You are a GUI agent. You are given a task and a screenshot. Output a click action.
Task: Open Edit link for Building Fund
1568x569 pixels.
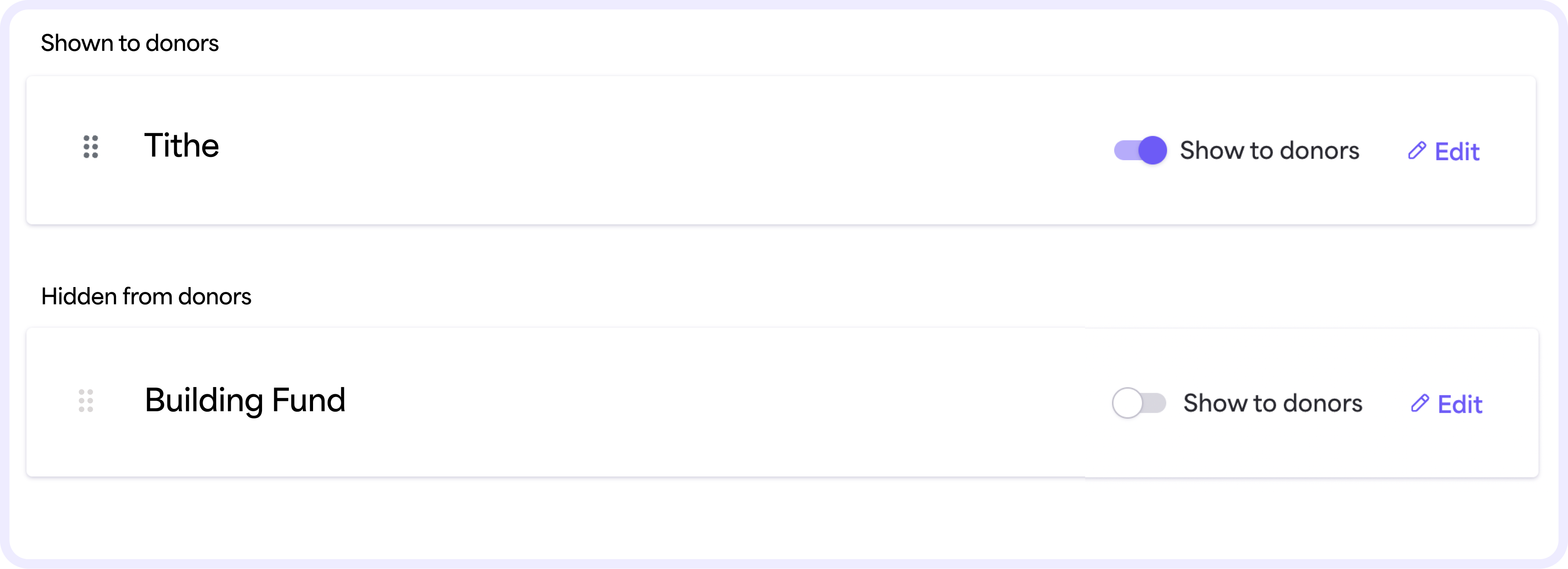click(x=1460, y=404)
